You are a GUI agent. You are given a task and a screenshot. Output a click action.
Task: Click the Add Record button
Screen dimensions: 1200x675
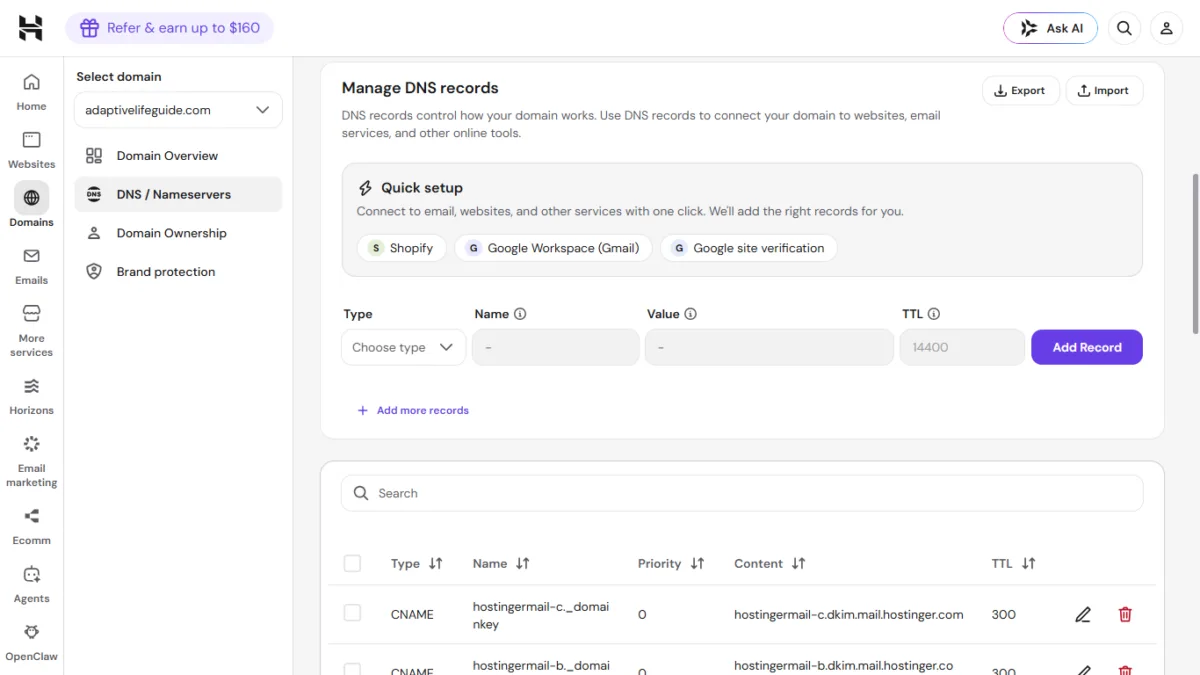[x=1087, y=347]
